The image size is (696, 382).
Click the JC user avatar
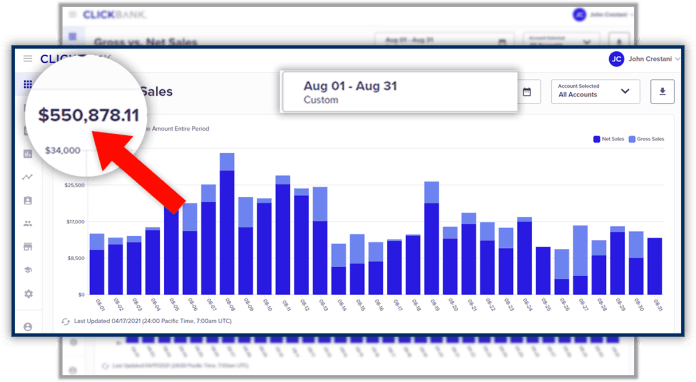(x=616, y=59)
